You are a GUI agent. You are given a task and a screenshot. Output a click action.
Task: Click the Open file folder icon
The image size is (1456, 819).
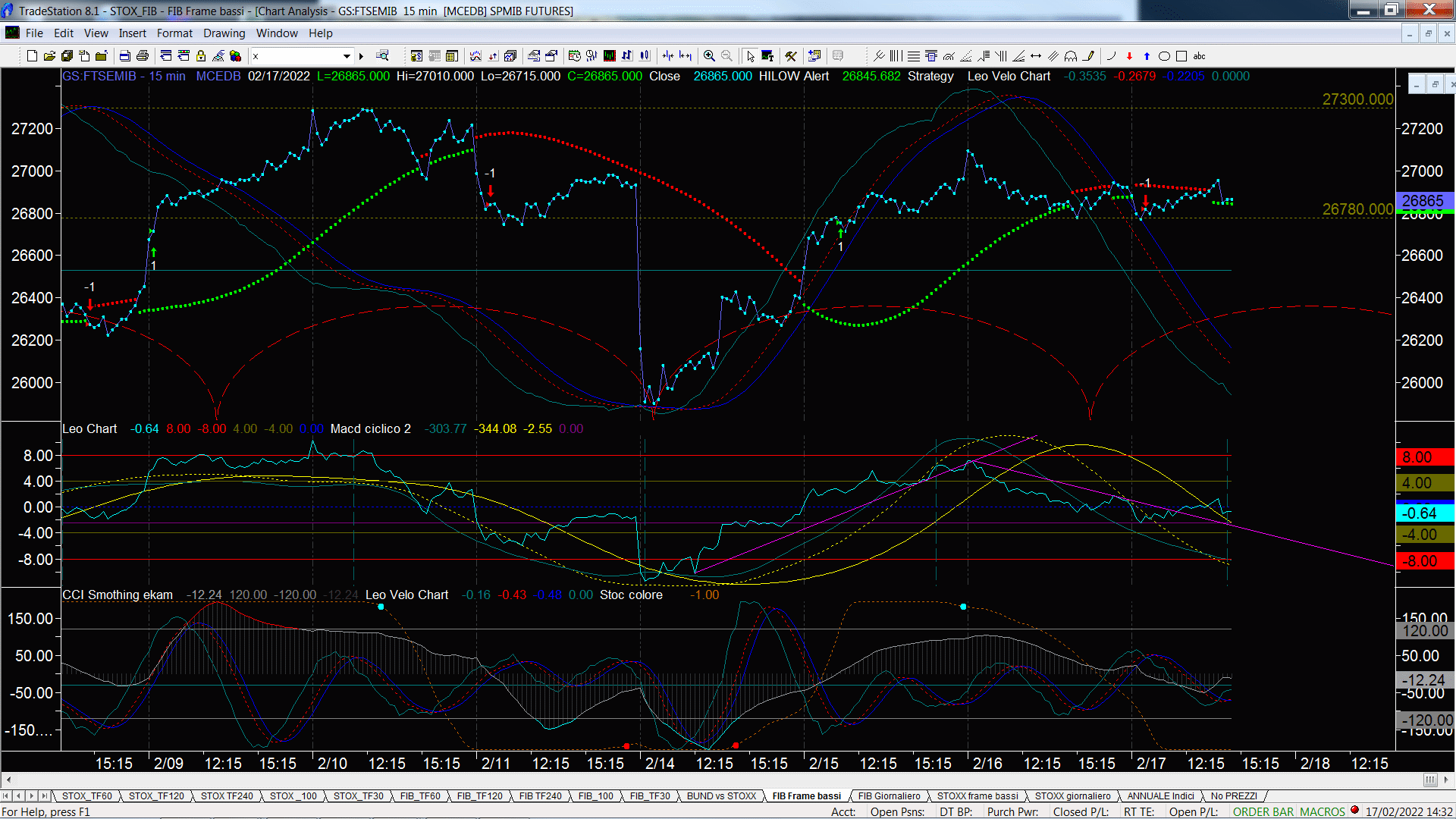tap(49, 56)
